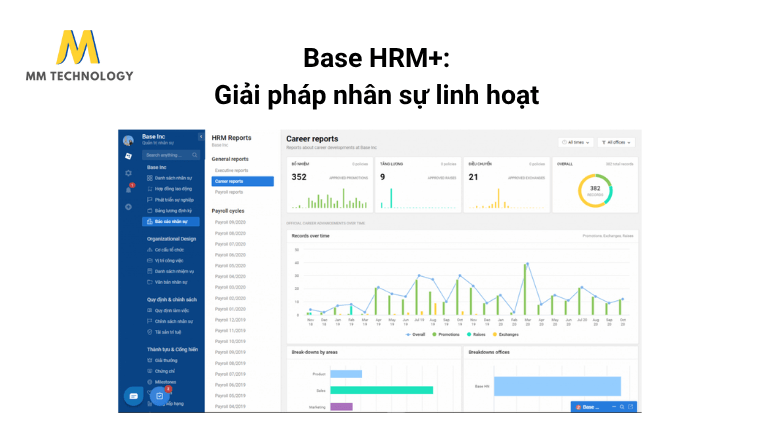Click the org-chart icon beside 'Cơ cấu tổ chức'
760x430 pixels.
pyautogui.click(x=150, y=250)
